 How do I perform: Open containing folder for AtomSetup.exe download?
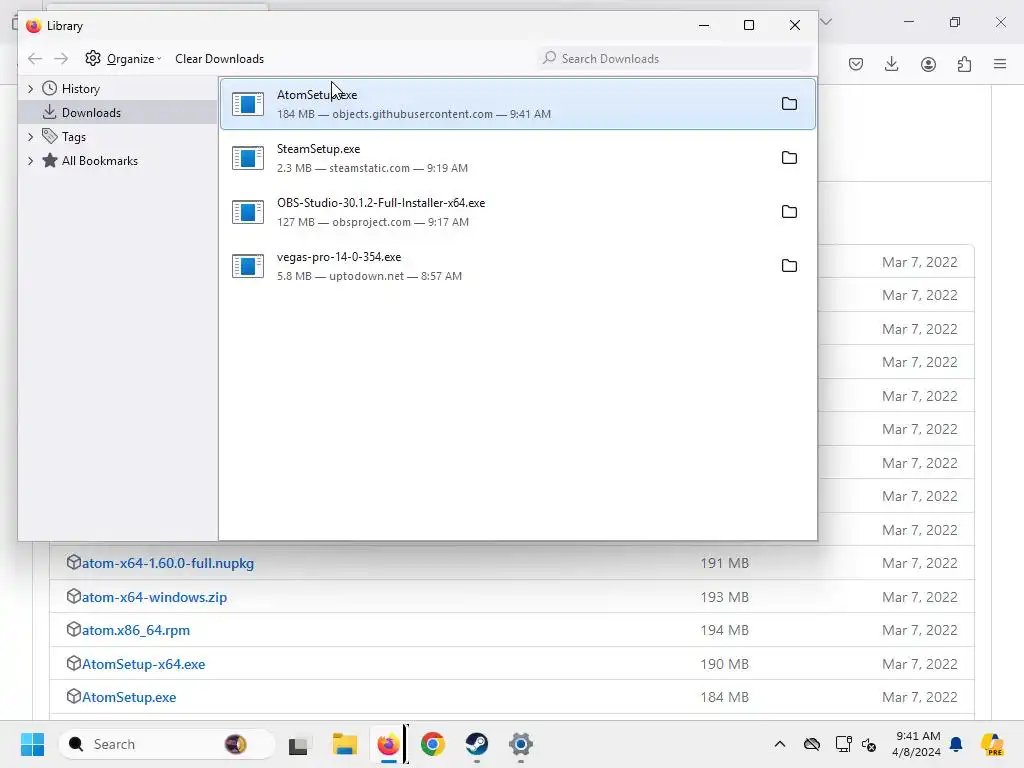pyautogui.click(x=789, y=104)
